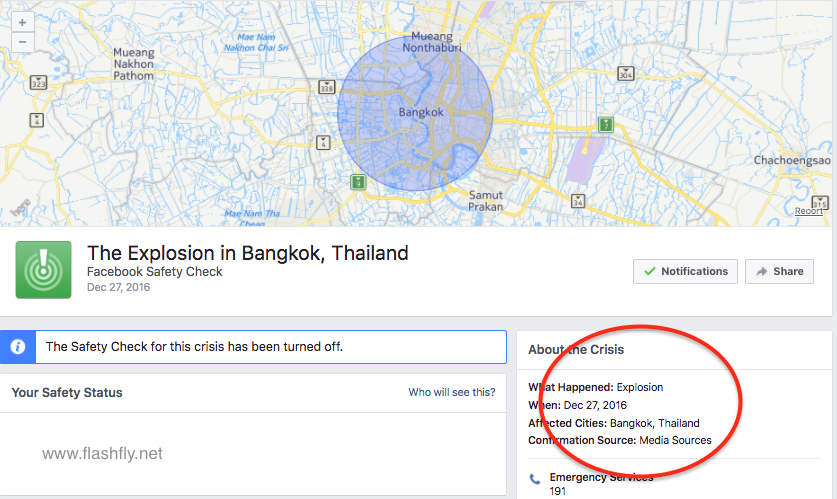The image size is (837, 499).
Task: Zoom out on the map
Action: [x=23, y=42]
